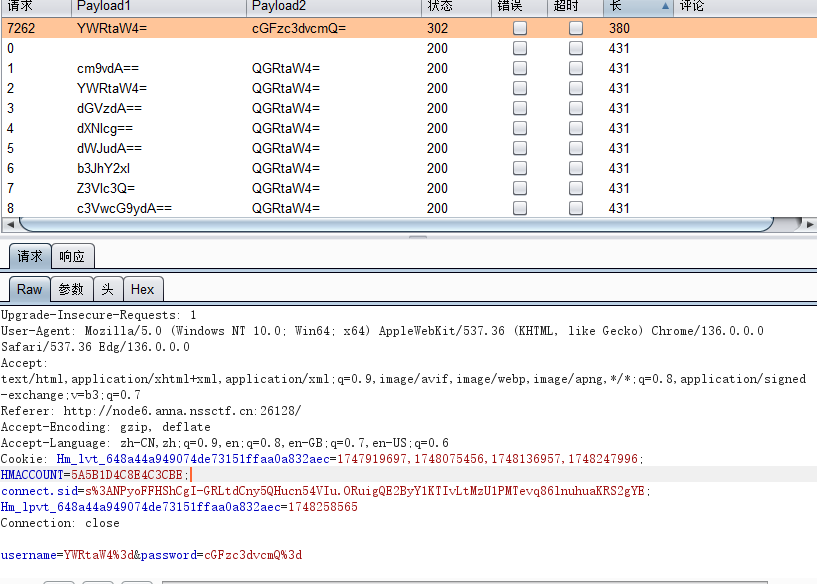Toggle the 超时 checkbox for request 8
The image size is (817, 584).
tap(576, 208)
